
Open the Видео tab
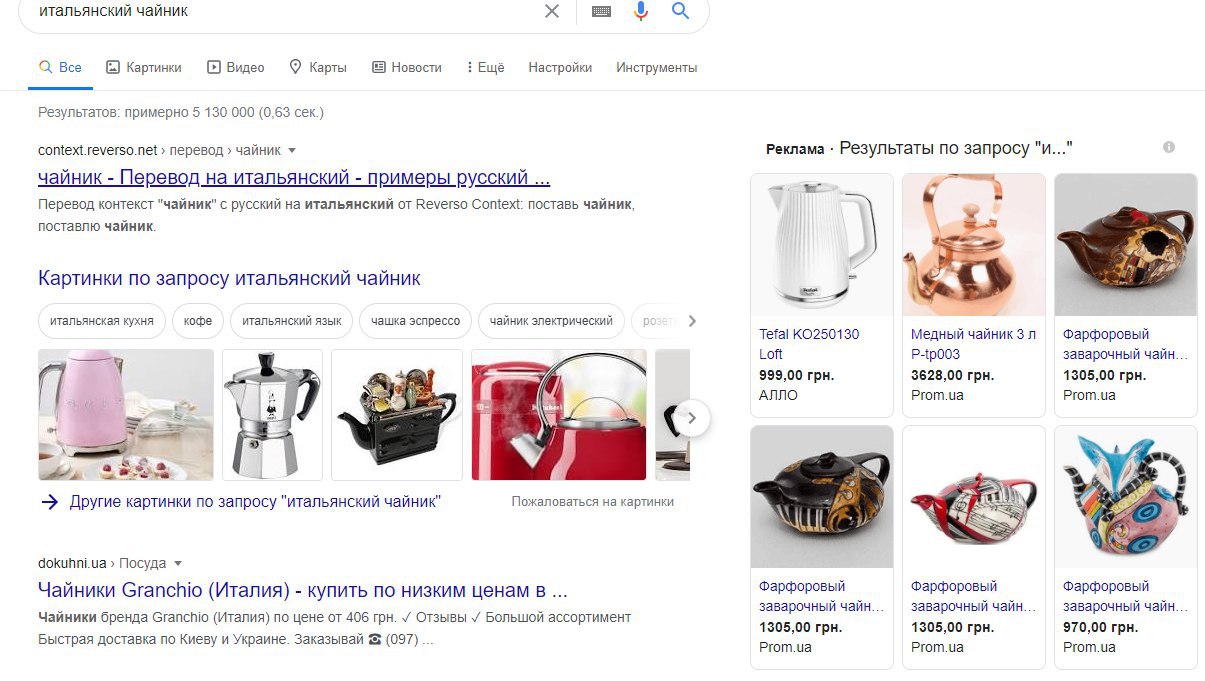pos(236,67)
